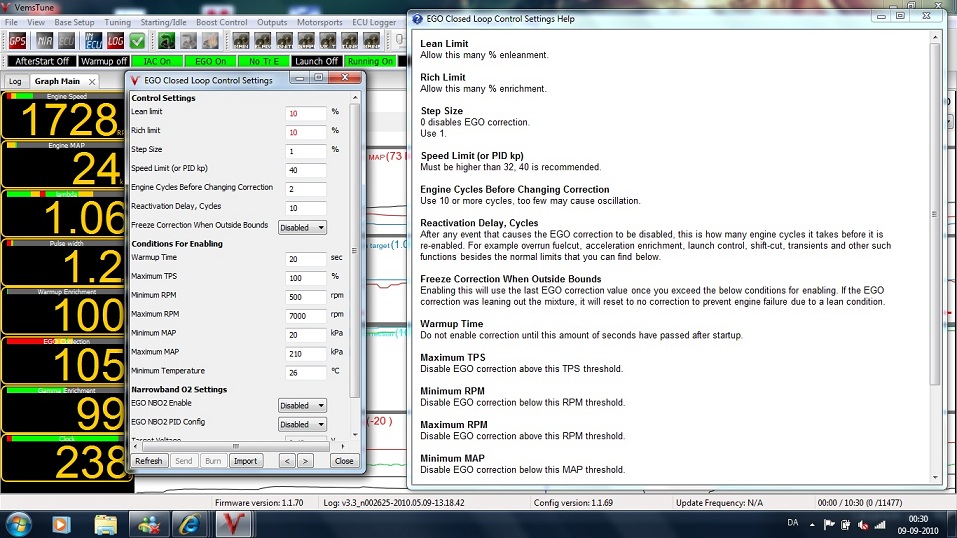The width and height of the screenshot is (957, 538).
Task: Click the Refresh button in EGO dialog
Action: [x=148, y=461]
